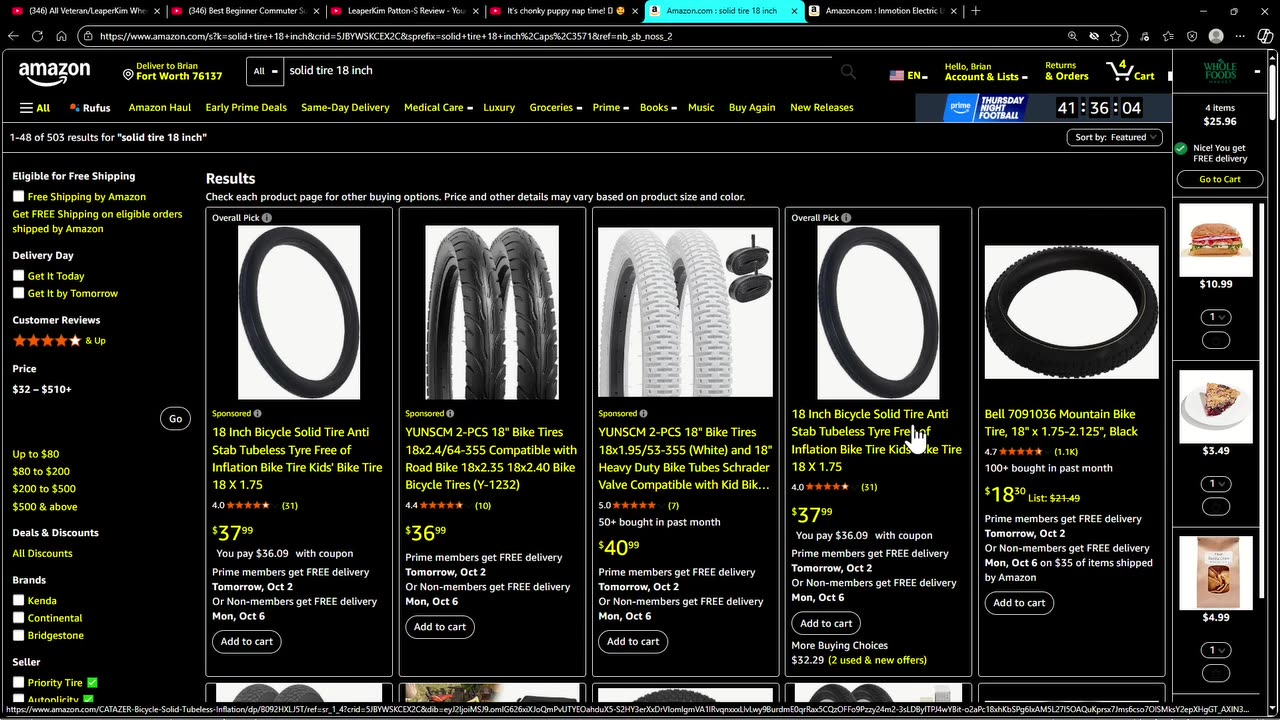Add Bell mountain bike tire to cart
The width and height of the screenshot is (1280, 720).
[1019, 603]
